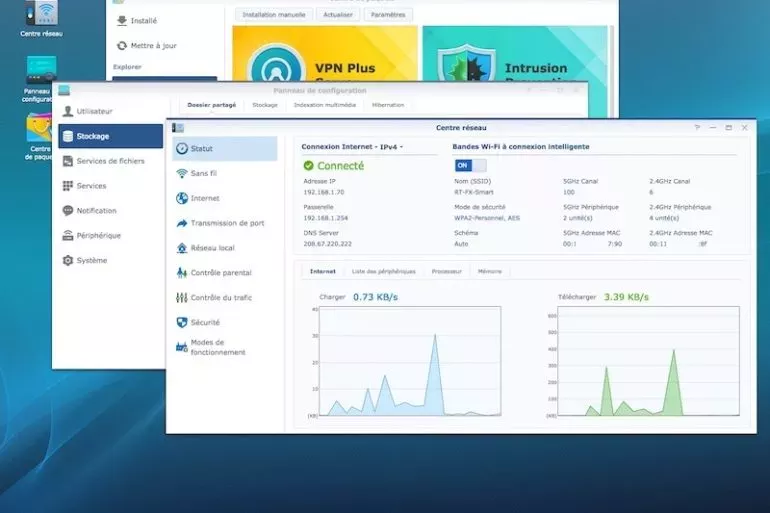
Task: Open Centre réseau desktop icon
Action: point(42,19)
